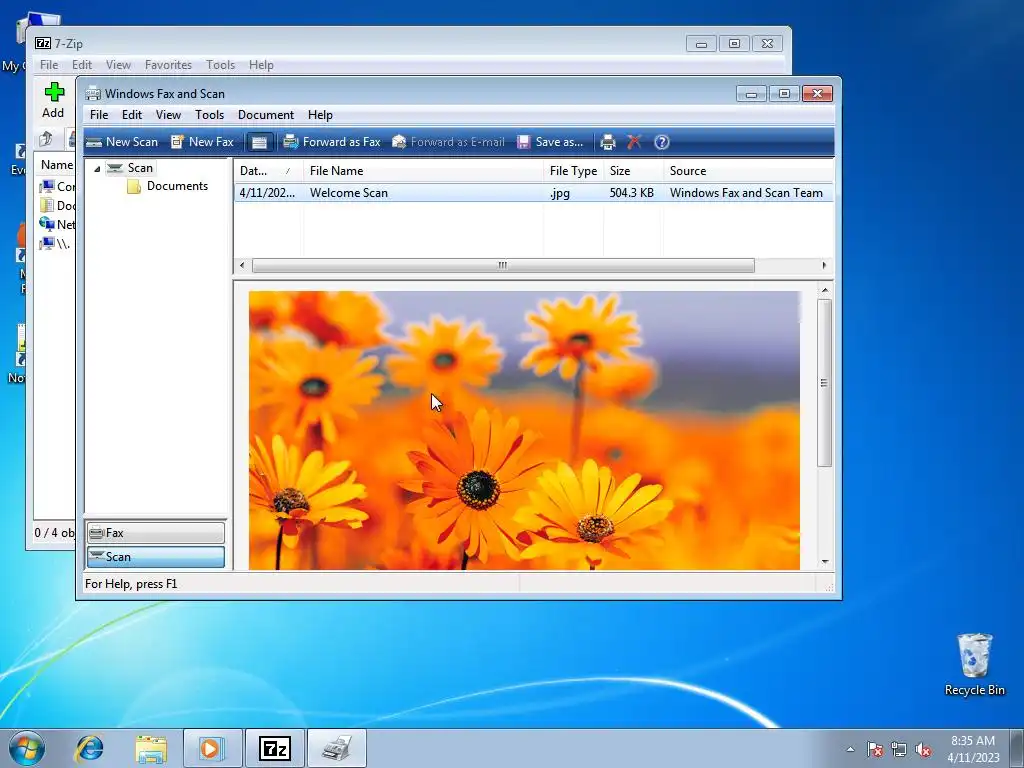Select the Welcome Scan file row
The width and height of the screenshot is (1024, 768).
pyautogui.click(x=534, y=193)
